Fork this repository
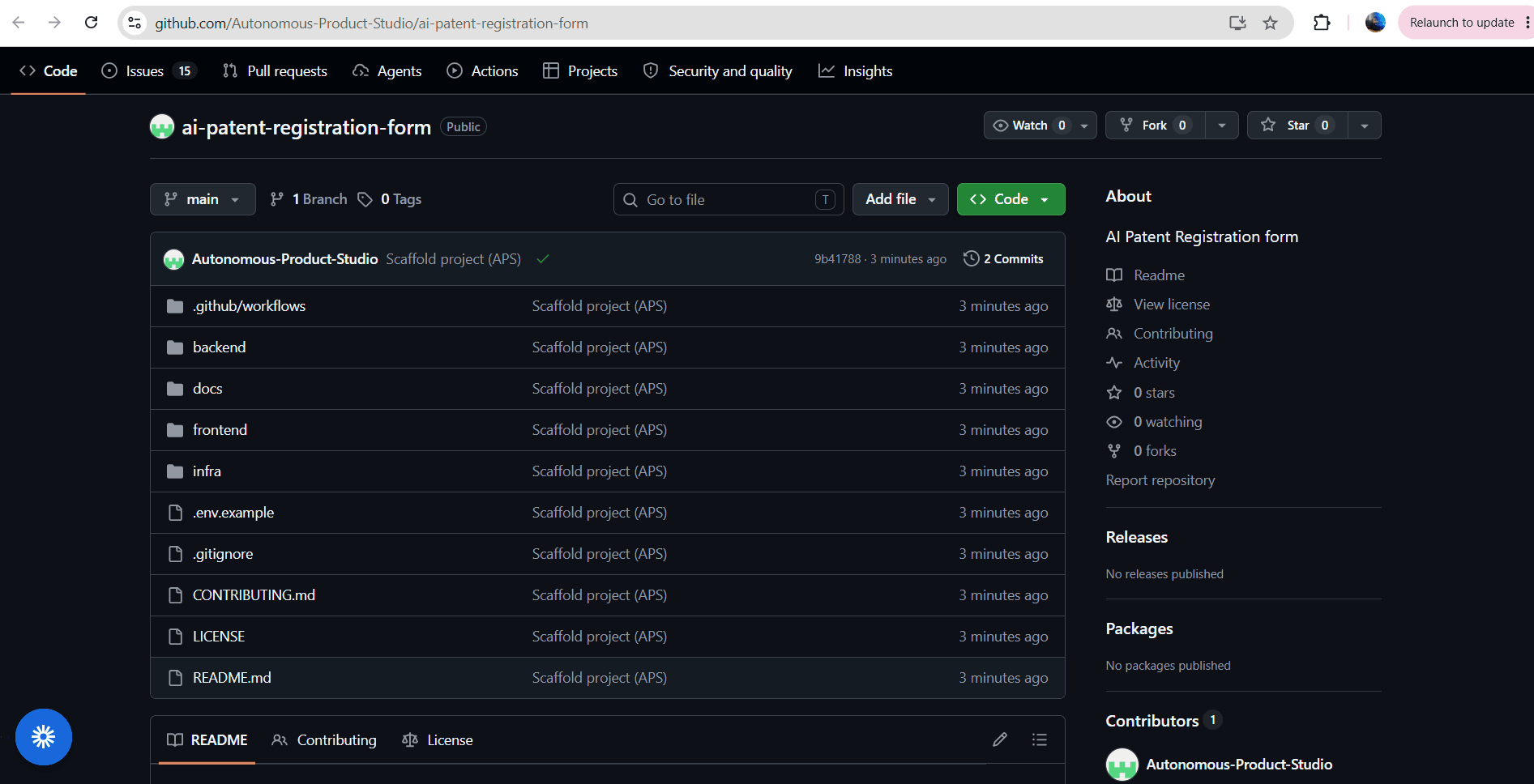Image resolution: width=1534 pixels, height=784 pixels. [1156, 125]
